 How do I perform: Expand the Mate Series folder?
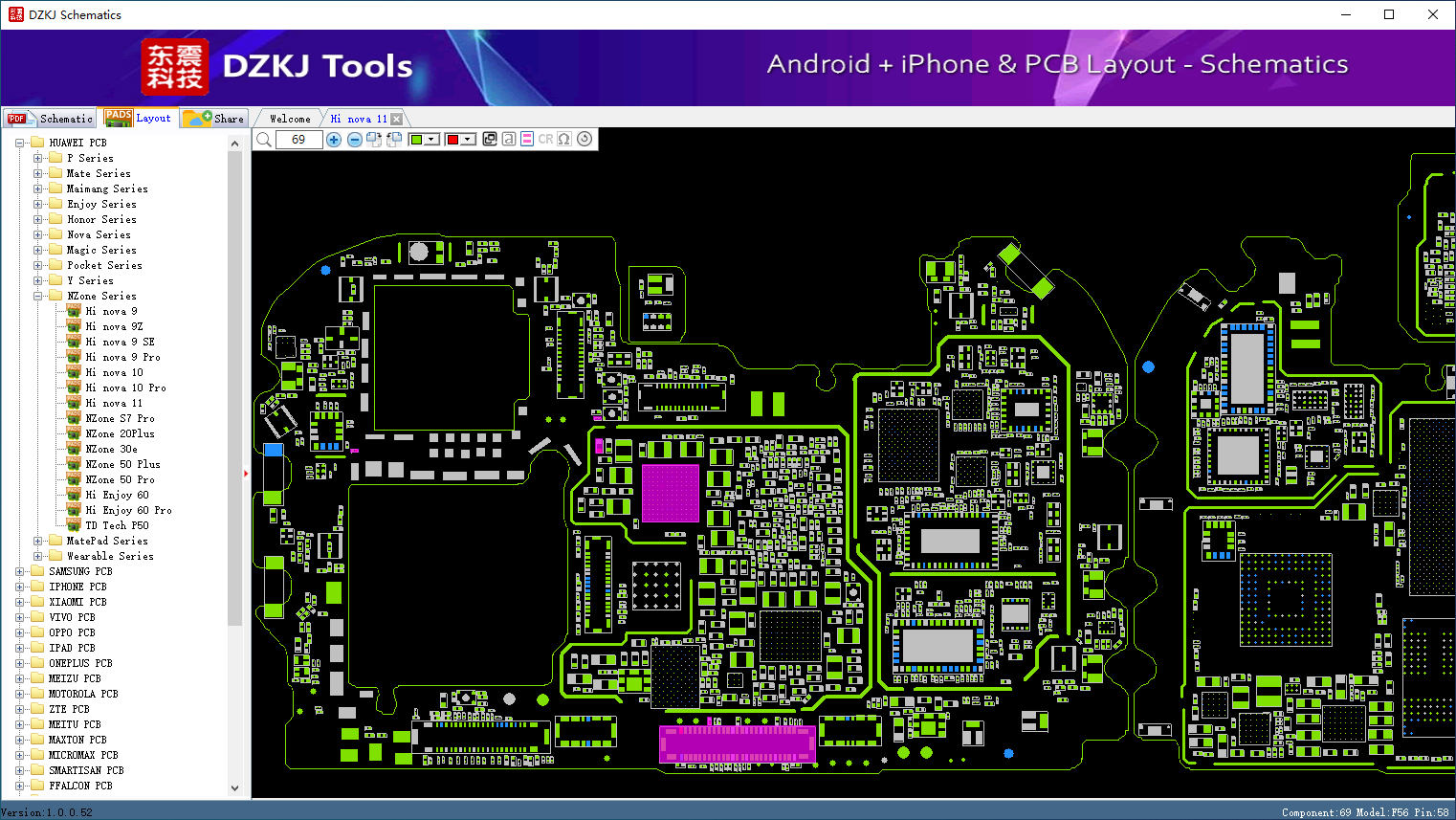click(37, 173)
